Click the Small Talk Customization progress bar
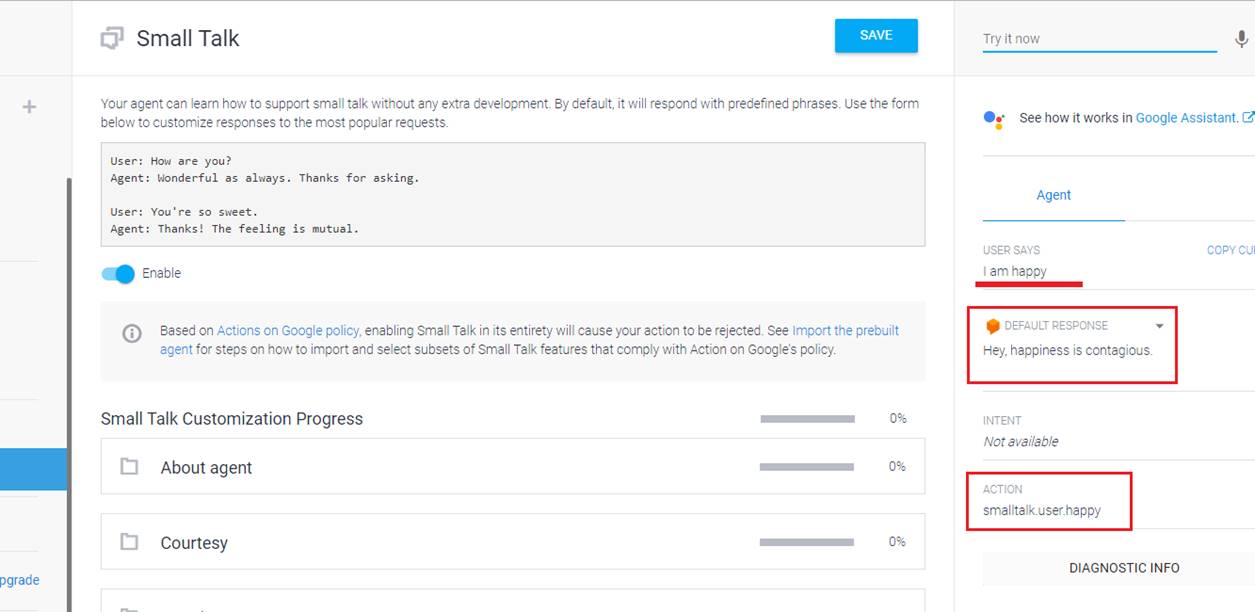1255x612 pixels. coord(807,419)
